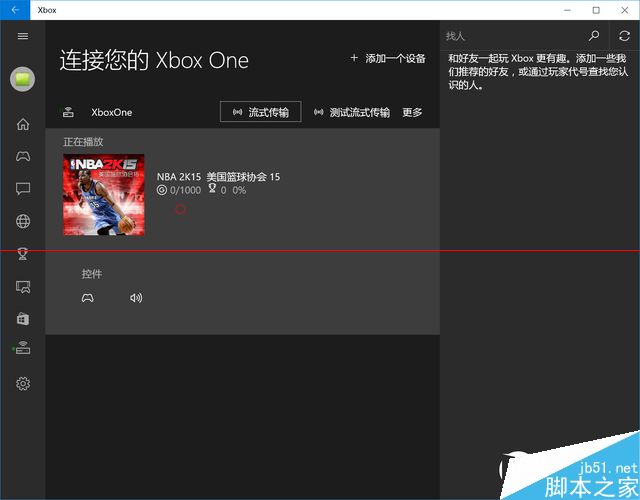Open the user profile avatar

pos(22,79)
